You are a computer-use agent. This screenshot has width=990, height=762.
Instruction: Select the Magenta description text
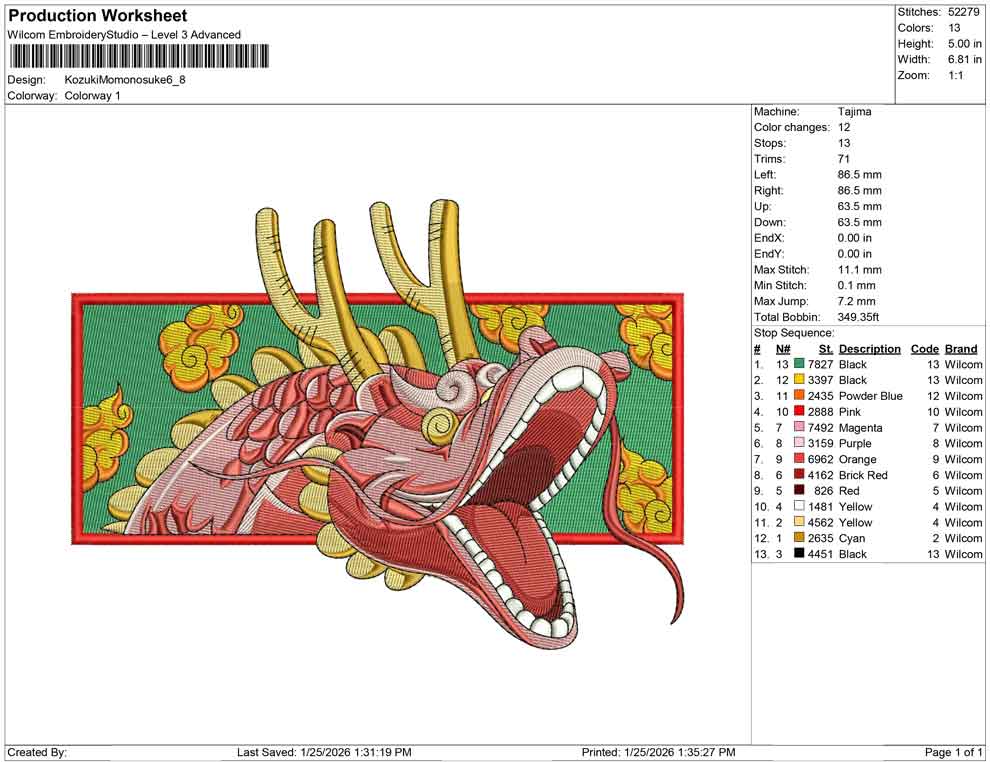coord(860,427)
